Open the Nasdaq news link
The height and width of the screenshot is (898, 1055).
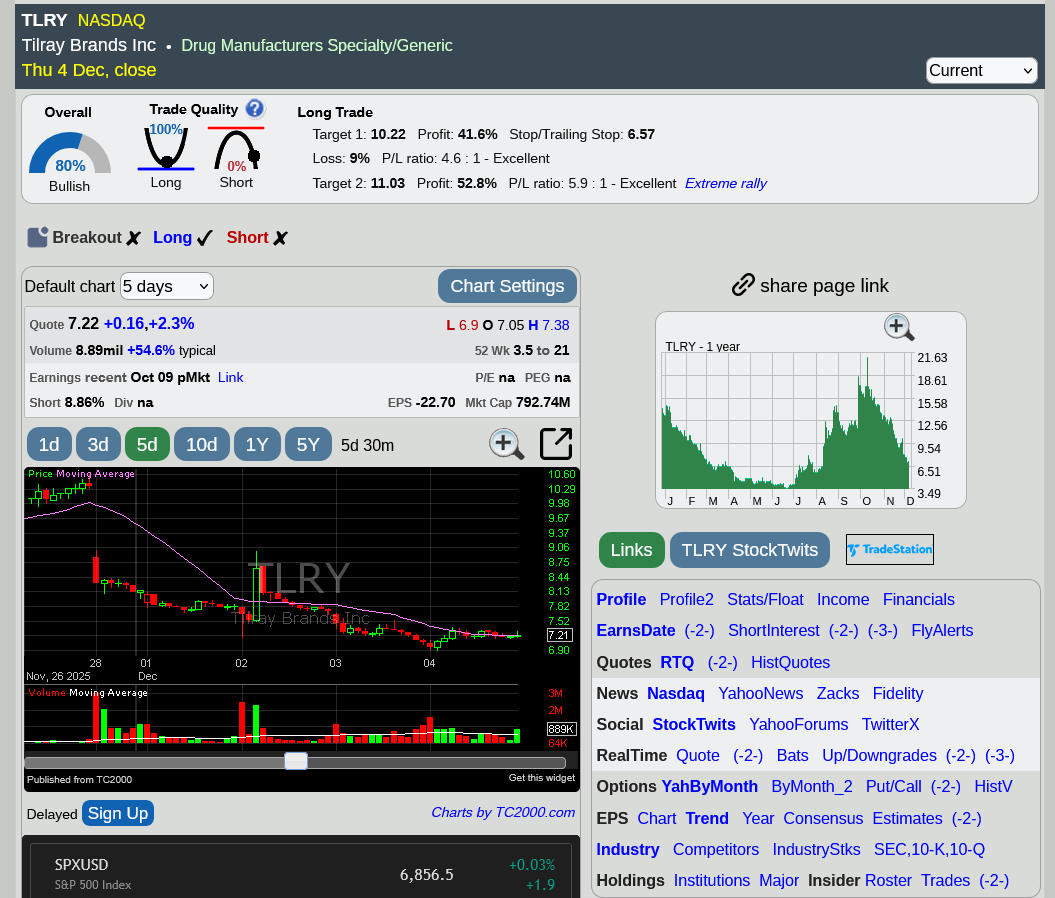(x=676, y=694)
